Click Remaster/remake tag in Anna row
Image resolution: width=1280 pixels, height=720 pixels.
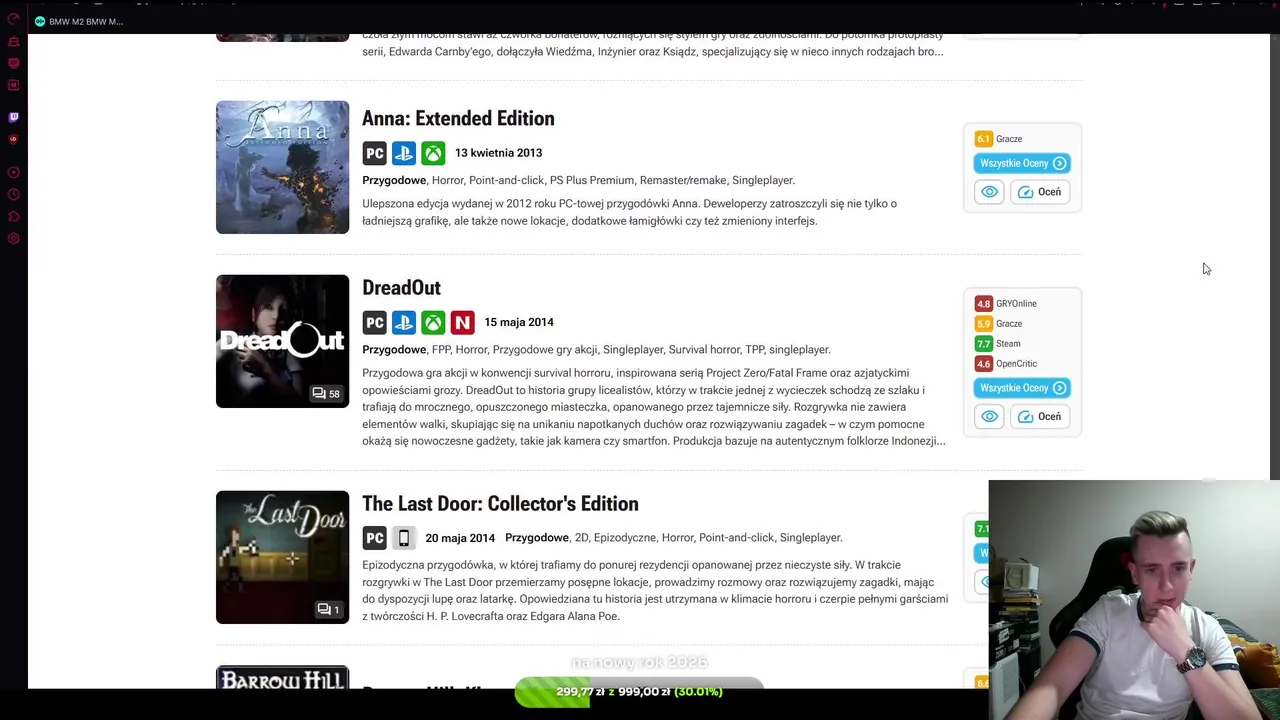click(683, 180)
